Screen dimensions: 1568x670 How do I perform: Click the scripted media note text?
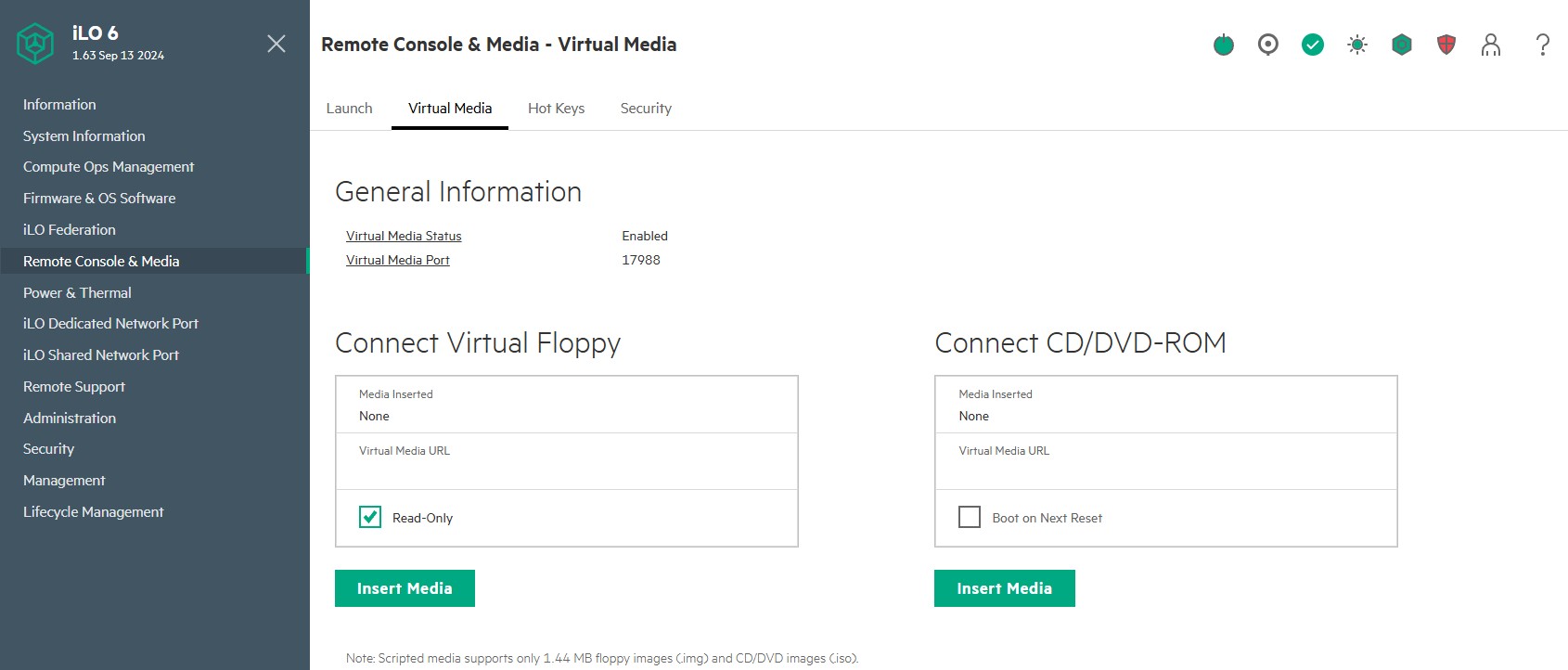click(602, 659)
